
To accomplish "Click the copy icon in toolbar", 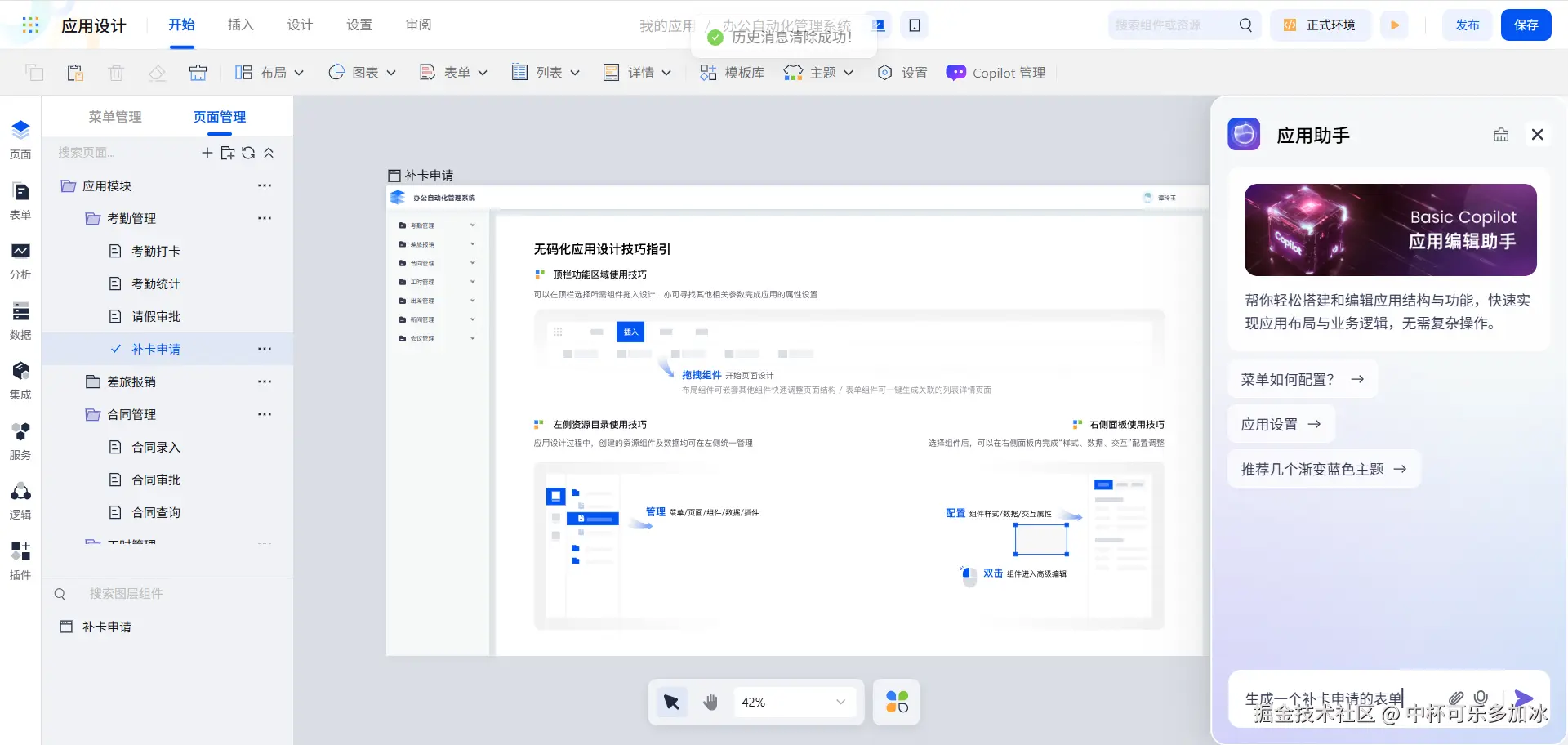I will (34, 73).
